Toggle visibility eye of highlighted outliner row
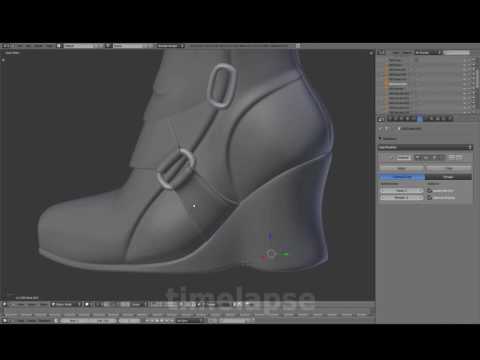 [x=465, y=84]
